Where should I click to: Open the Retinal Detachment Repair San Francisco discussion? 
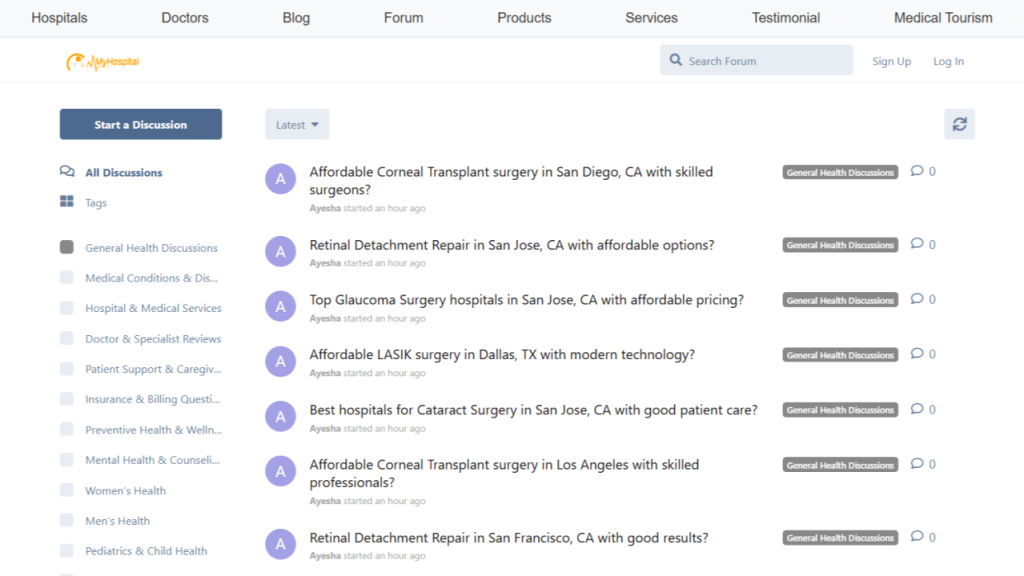pyautogui.click(x=509, y=538)
